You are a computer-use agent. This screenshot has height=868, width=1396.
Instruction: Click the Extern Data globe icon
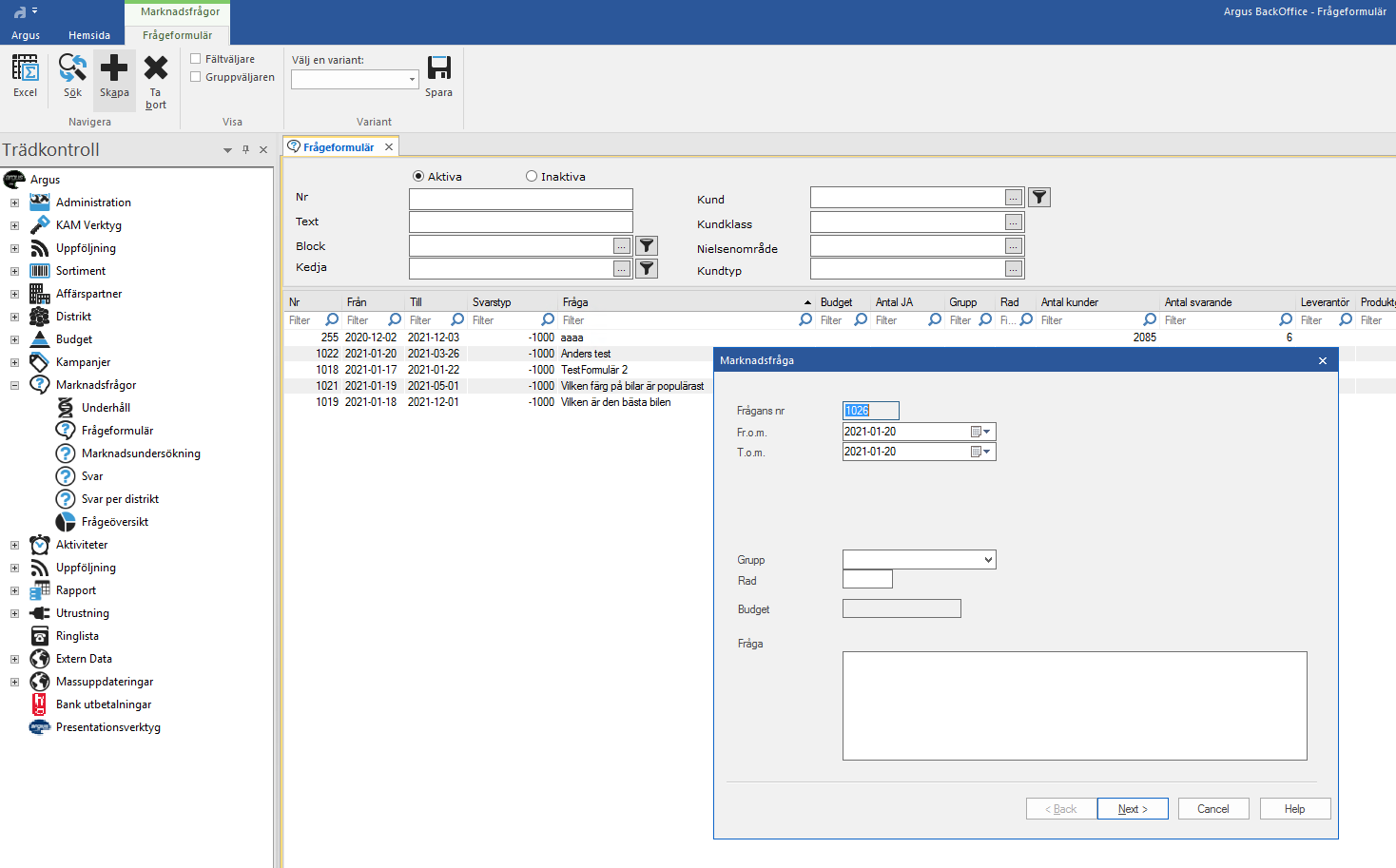[x=40, y=659]
